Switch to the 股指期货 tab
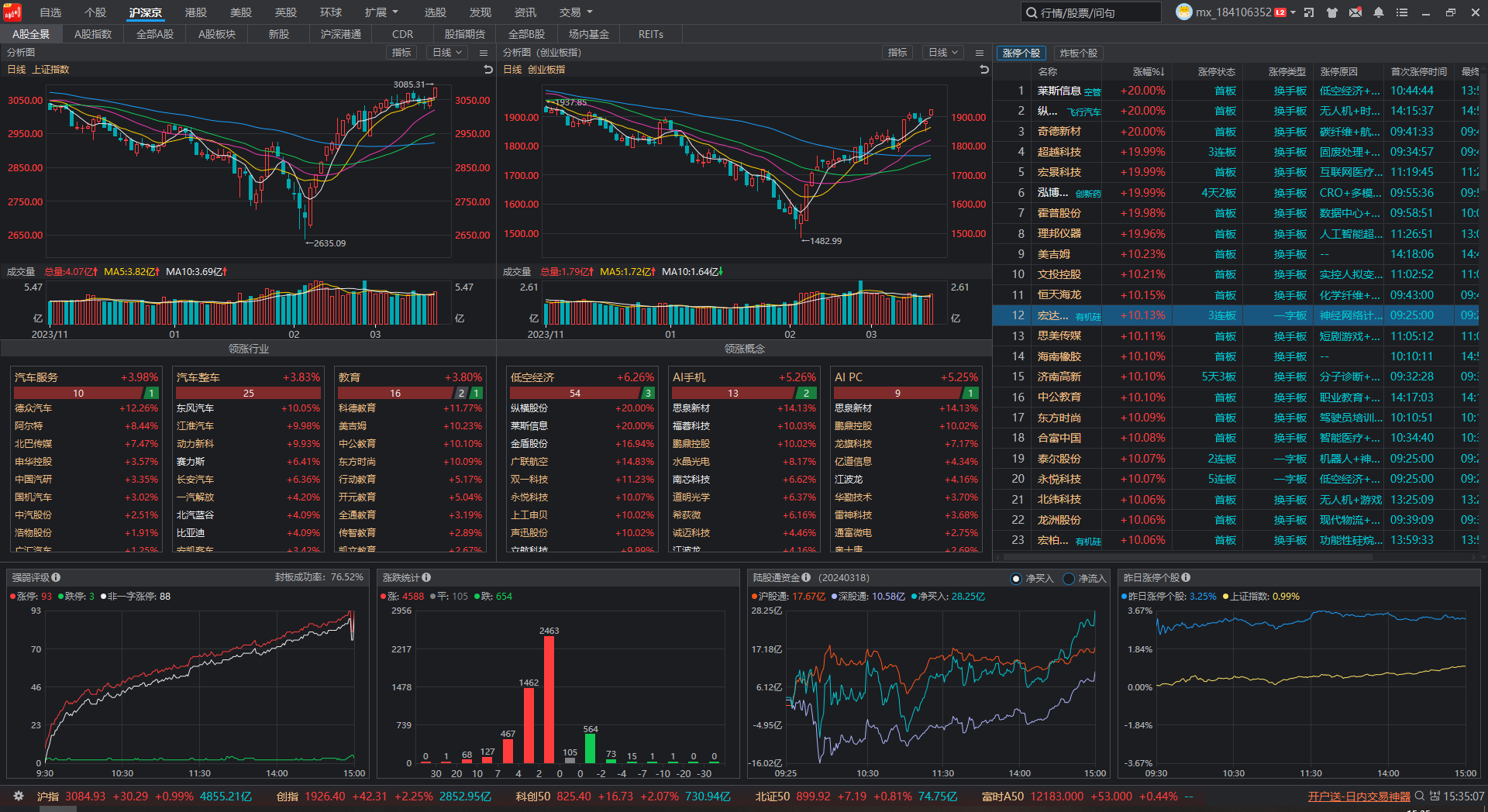Screen dimensions: 1488x812 coord(465,34)
